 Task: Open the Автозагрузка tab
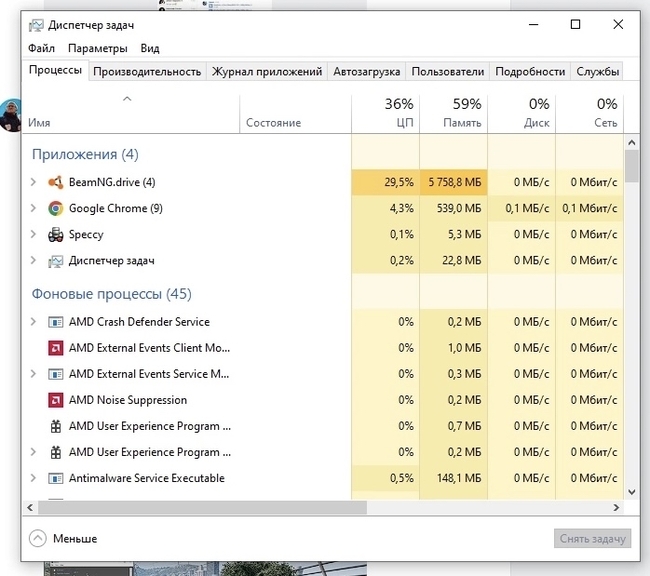click(367, 72)
